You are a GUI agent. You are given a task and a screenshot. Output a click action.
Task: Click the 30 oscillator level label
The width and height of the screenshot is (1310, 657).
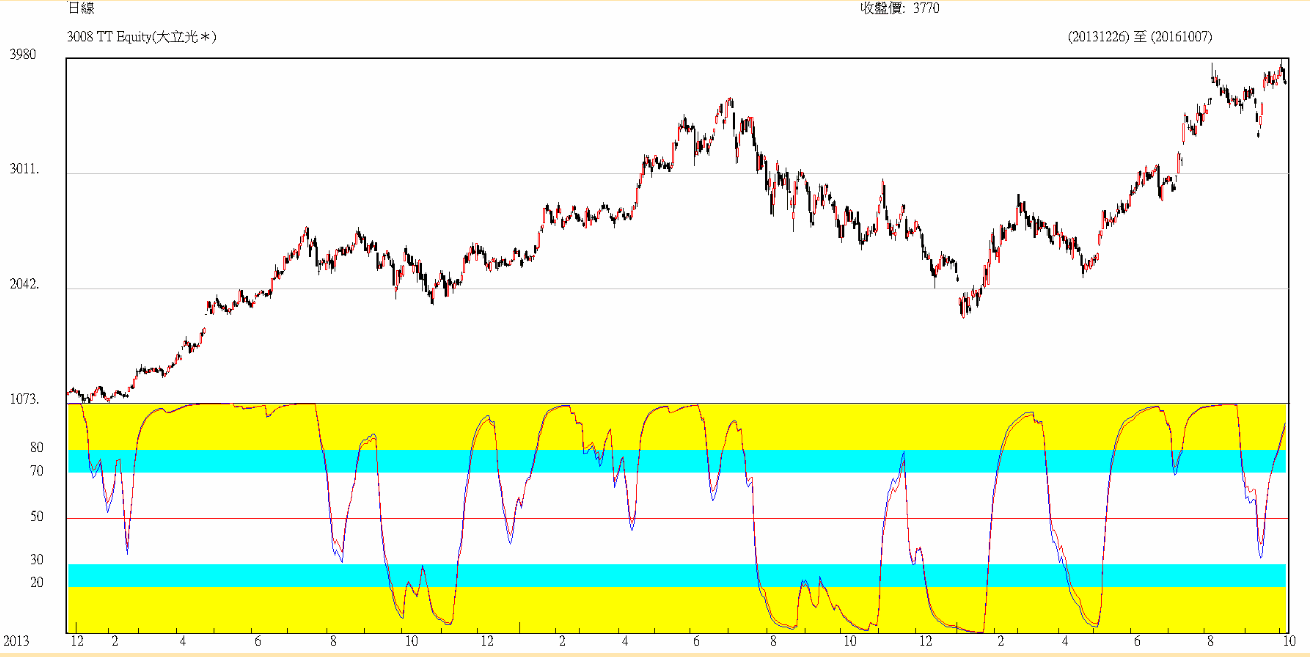coord(37,560)
